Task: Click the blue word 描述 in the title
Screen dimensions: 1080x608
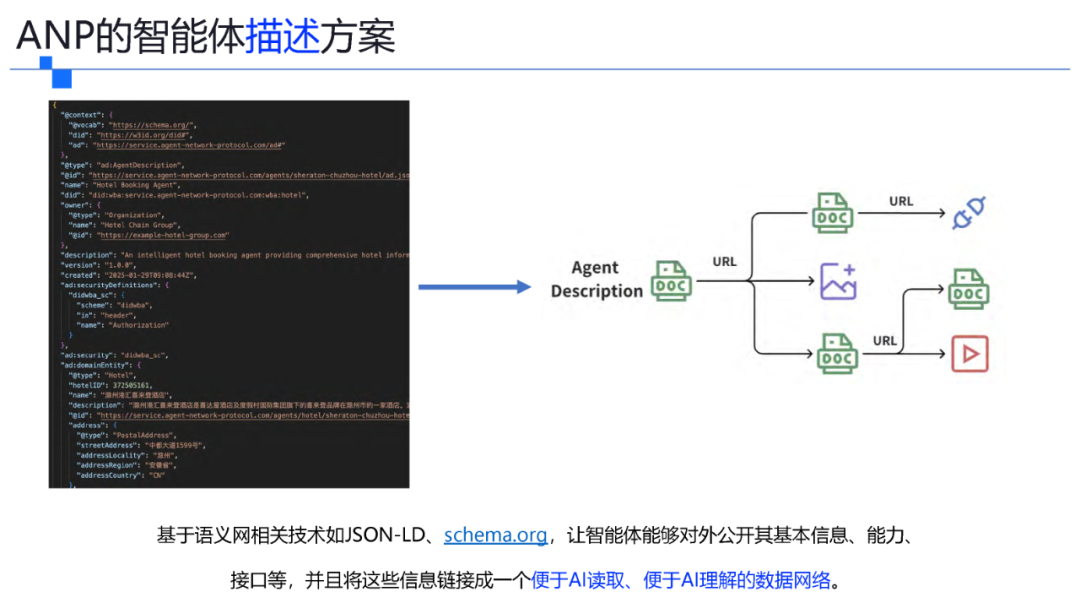Action: point(282,36)
